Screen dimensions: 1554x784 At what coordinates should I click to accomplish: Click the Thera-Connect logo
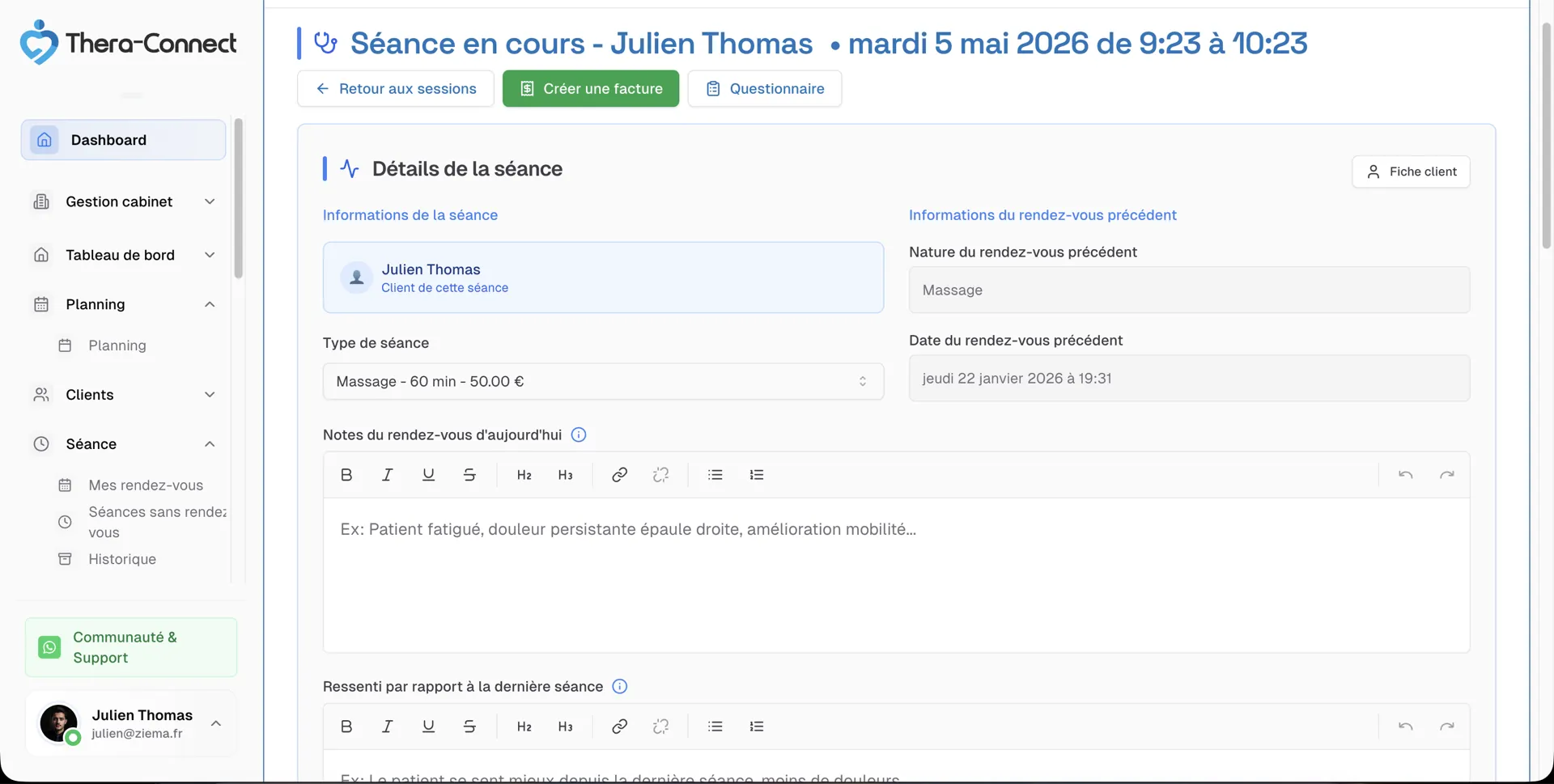click(x=129, y=42)
